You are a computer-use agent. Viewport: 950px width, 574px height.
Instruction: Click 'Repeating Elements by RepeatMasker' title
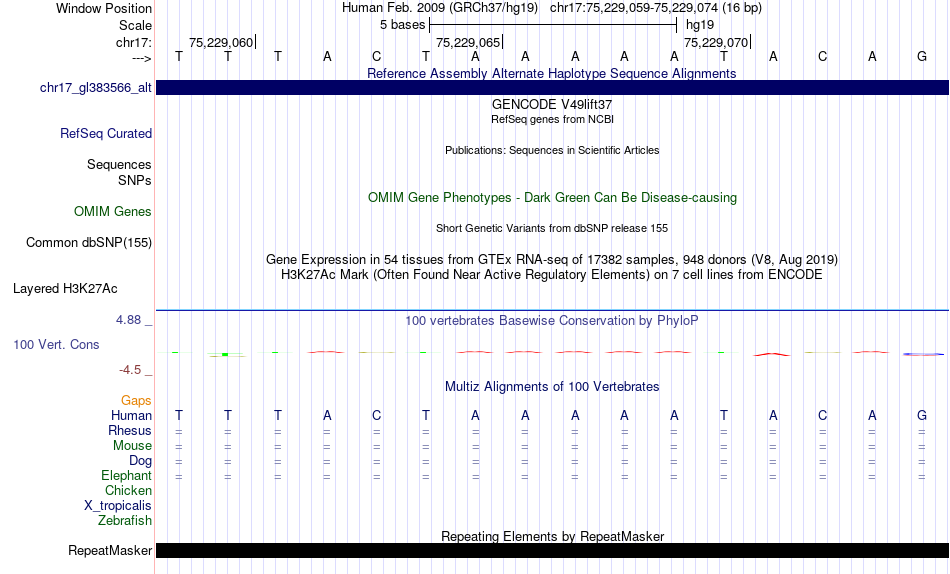pyautogui.click(x=553, y=536)
